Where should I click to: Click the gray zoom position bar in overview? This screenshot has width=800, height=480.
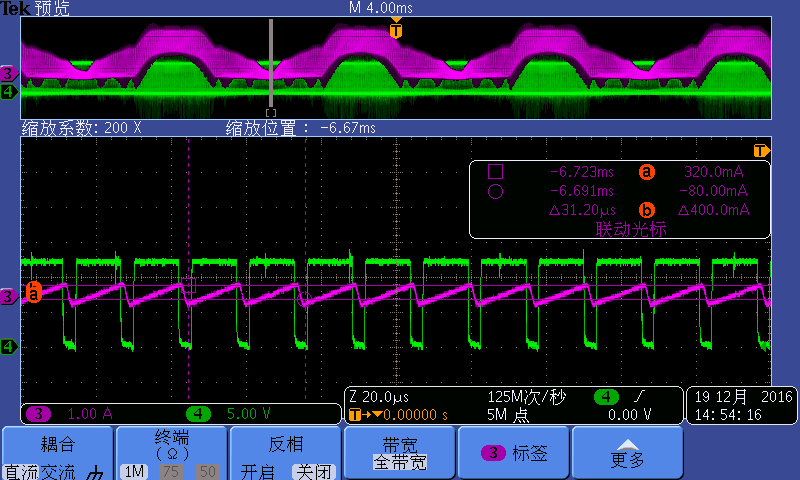[271, 63]
